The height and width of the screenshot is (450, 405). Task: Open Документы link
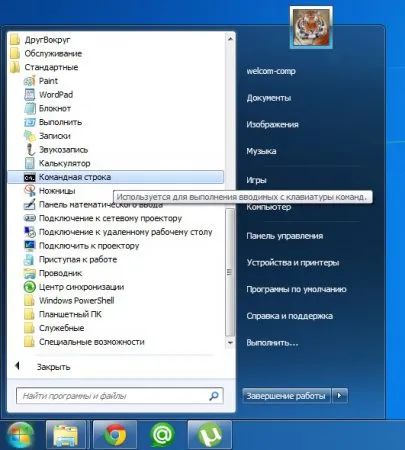click(x=269, y=98)
